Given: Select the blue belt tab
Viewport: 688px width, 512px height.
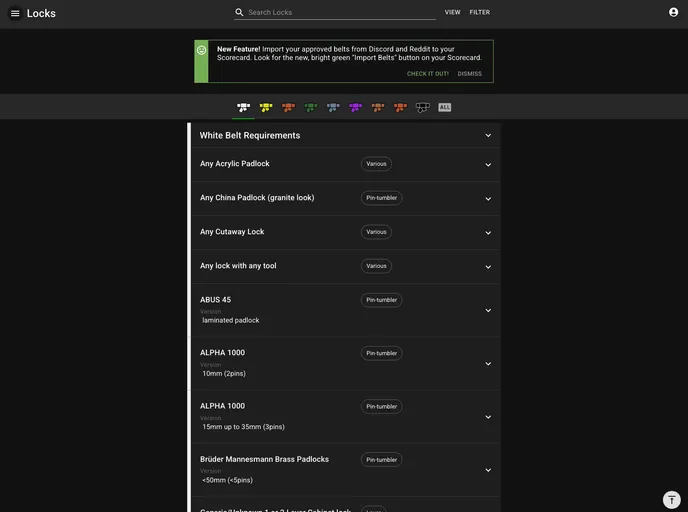Looking at the screenshot, I should pos(333,107).
